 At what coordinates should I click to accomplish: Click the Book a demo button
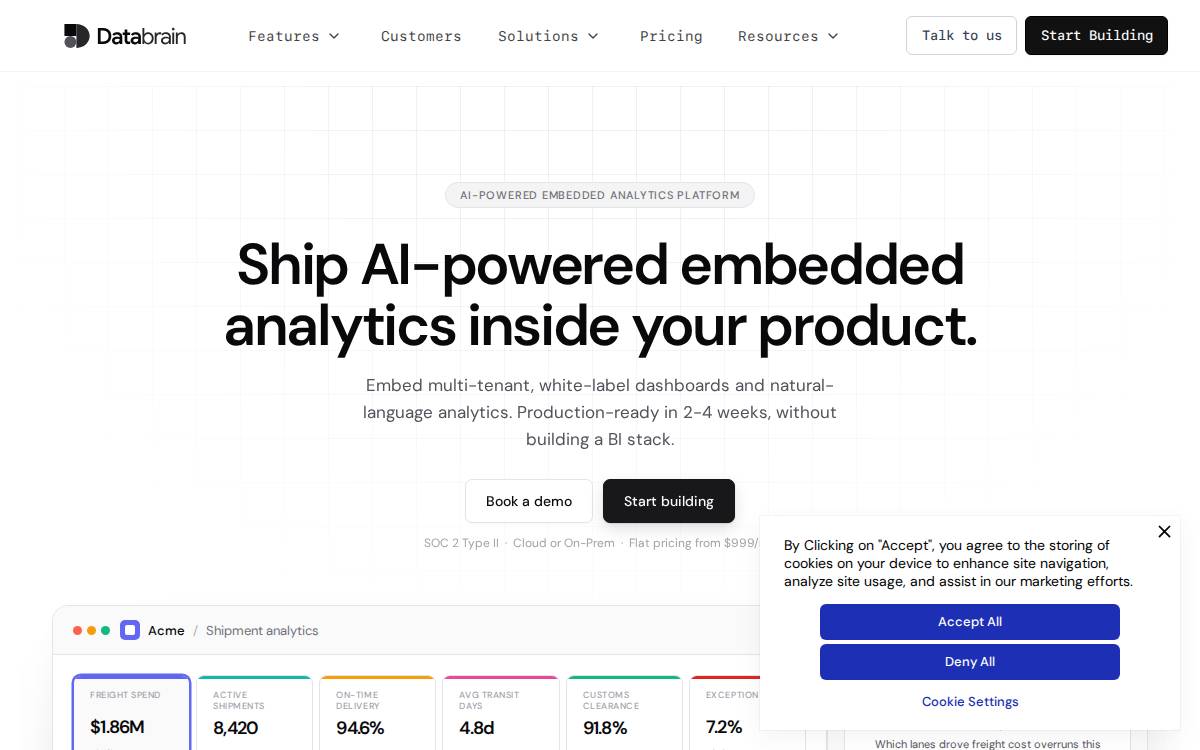(x=529, y=501)
